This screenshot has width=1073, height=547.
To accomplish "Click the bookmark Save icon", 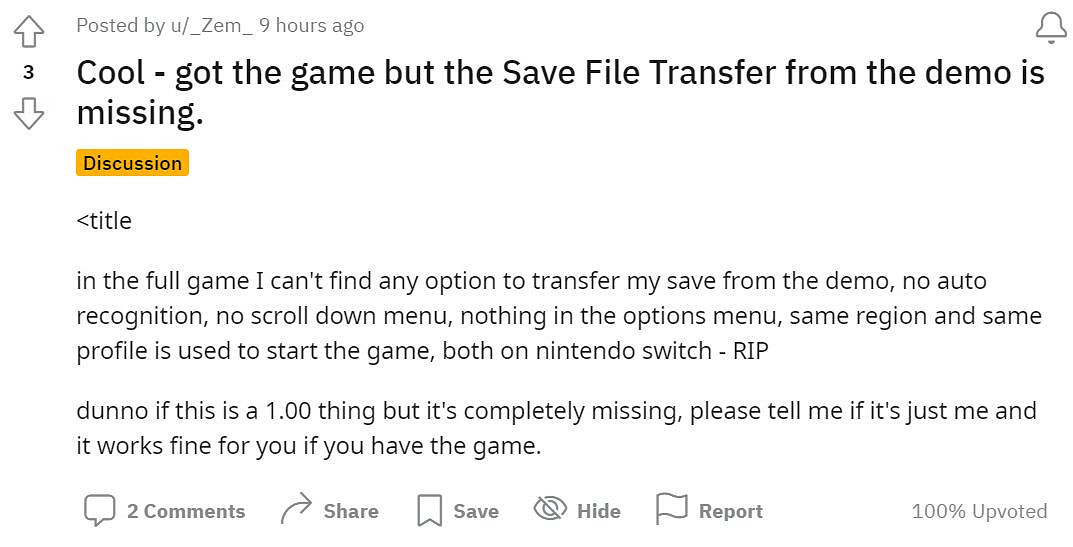I will pyautogui.click(x=429, y=511).
